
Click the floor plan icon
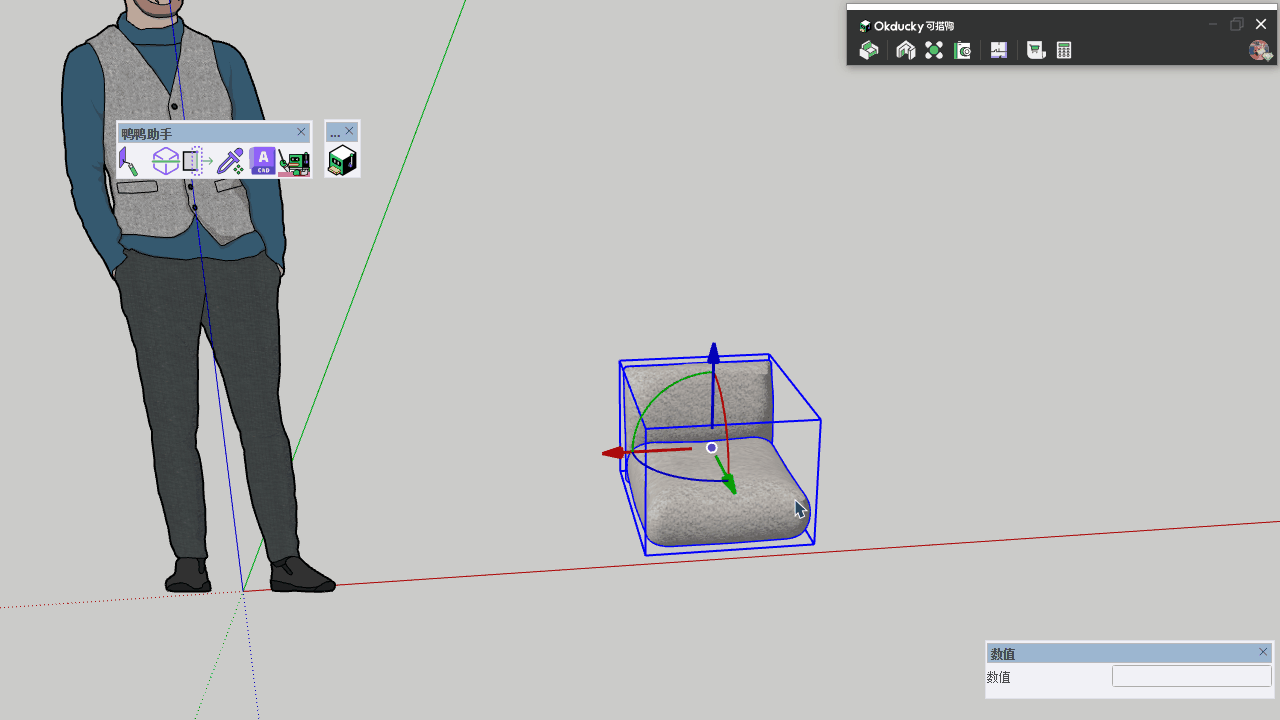click(x=999, y=50)
